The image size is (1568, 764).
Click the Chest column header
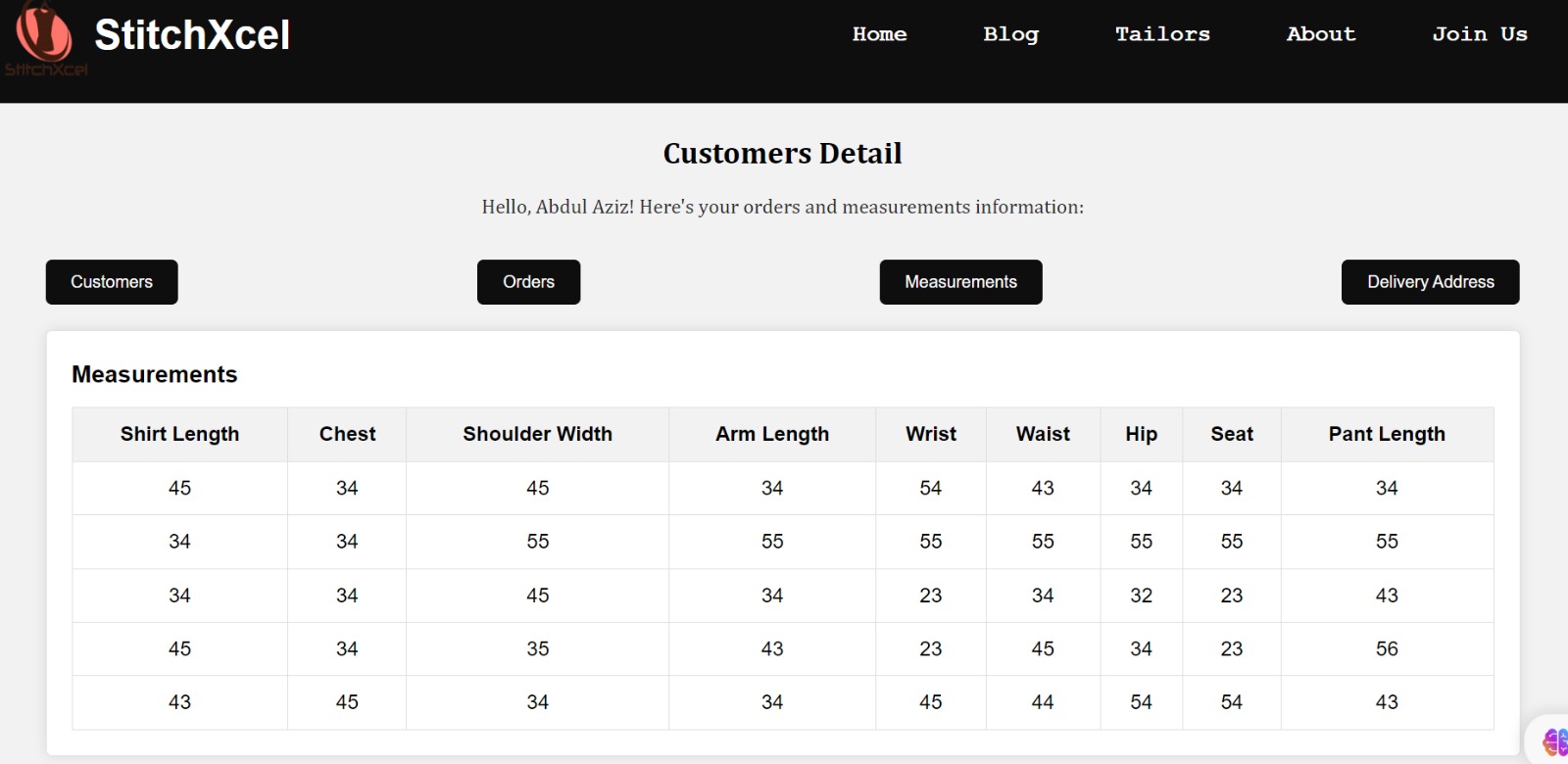pos(347,434)
